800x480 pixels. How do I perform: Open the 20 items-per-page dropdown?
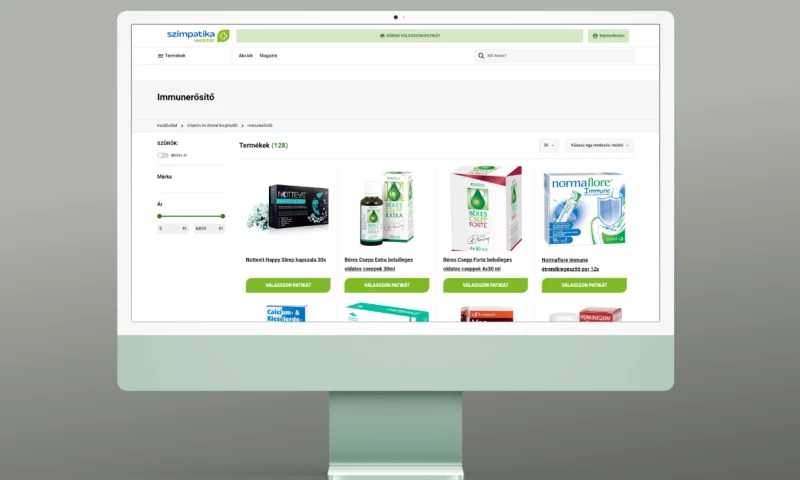pyautogui.click(x=548, y=145)
